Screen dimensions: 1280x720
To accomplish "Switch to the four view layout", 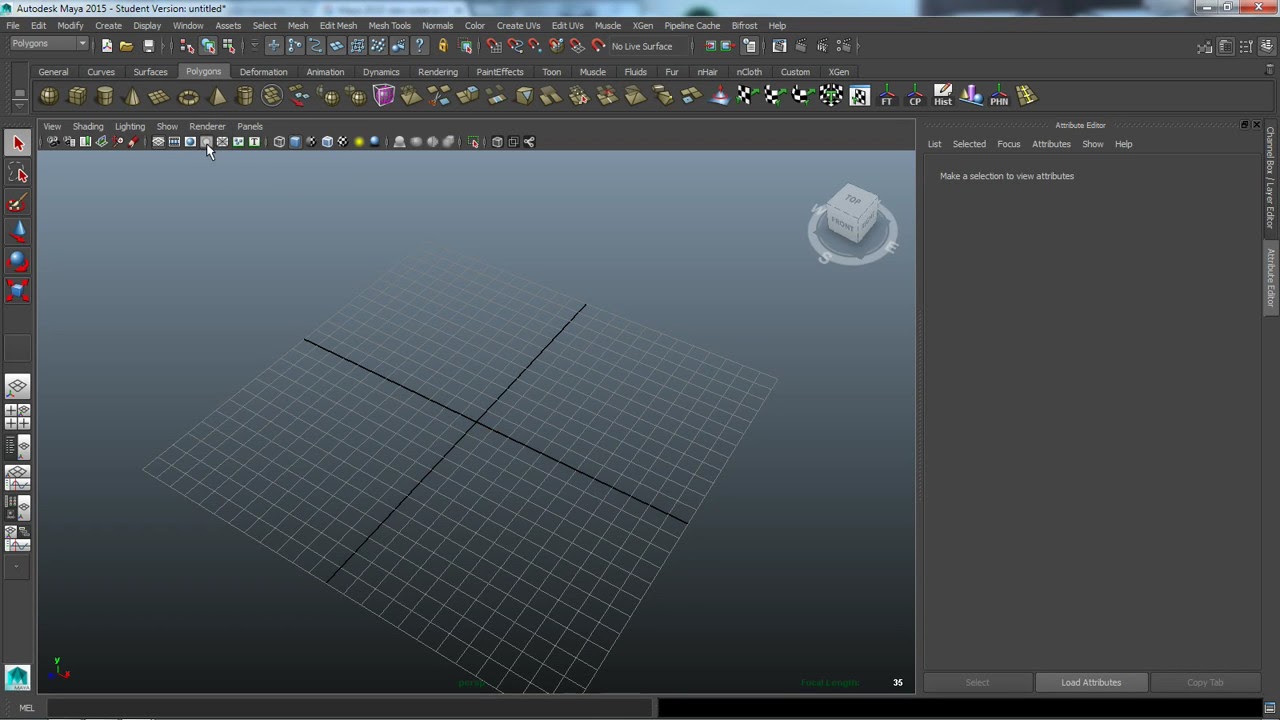I will 17,417.
